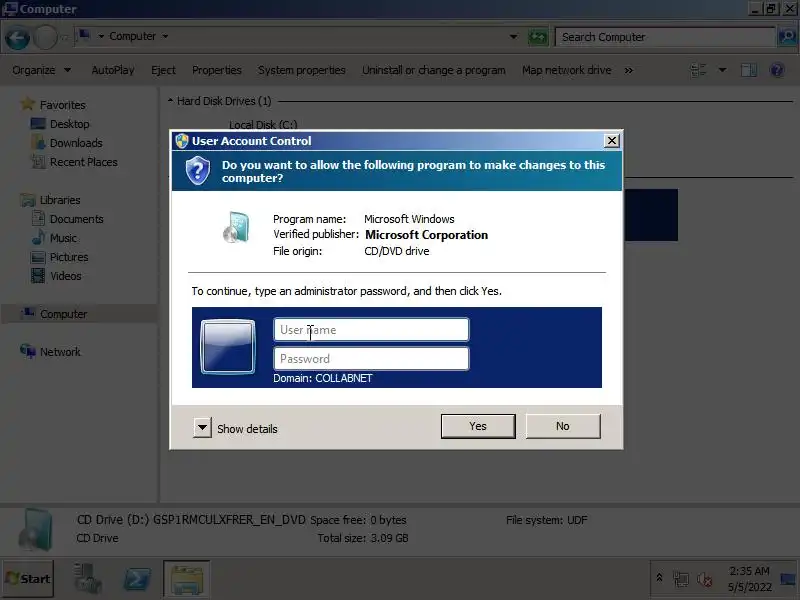This screenshot has width=800, height=600.
Task: Select Recent Places in navigation pane
Action: pos(84,162)
